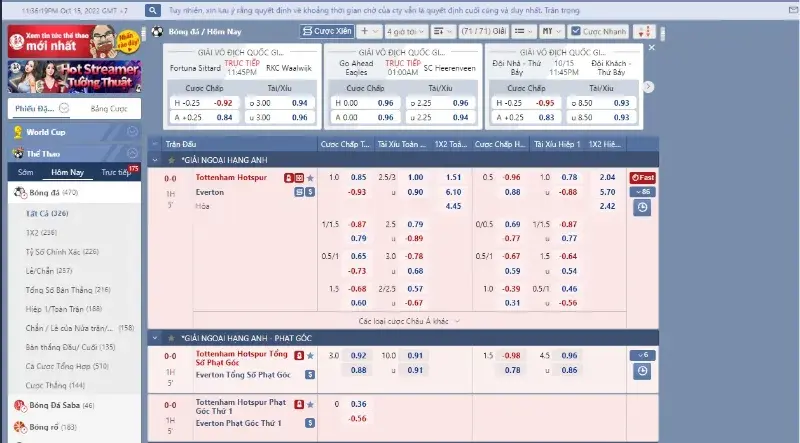Image resolution: width=800 pixels, height=443 pixels.
Task: Open scoreboard icon next to Tottenham Hotspur
Action: 299,178
